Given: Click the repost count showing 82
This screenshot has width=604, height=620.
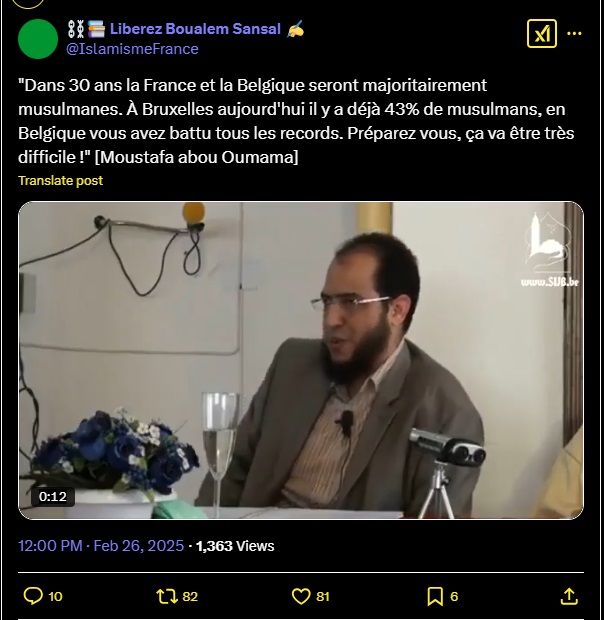Looking at the screenshot, I should click(x=190, y=596).
